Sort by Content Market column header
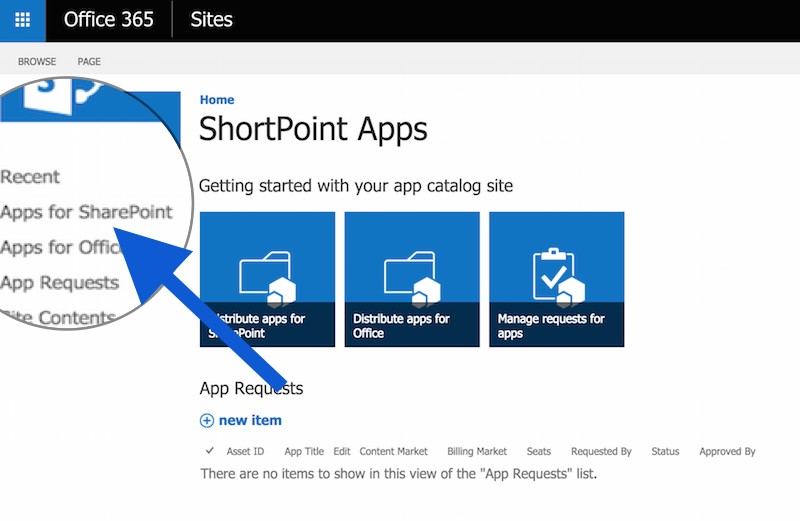The image size is (800, 521). (393, 451)
